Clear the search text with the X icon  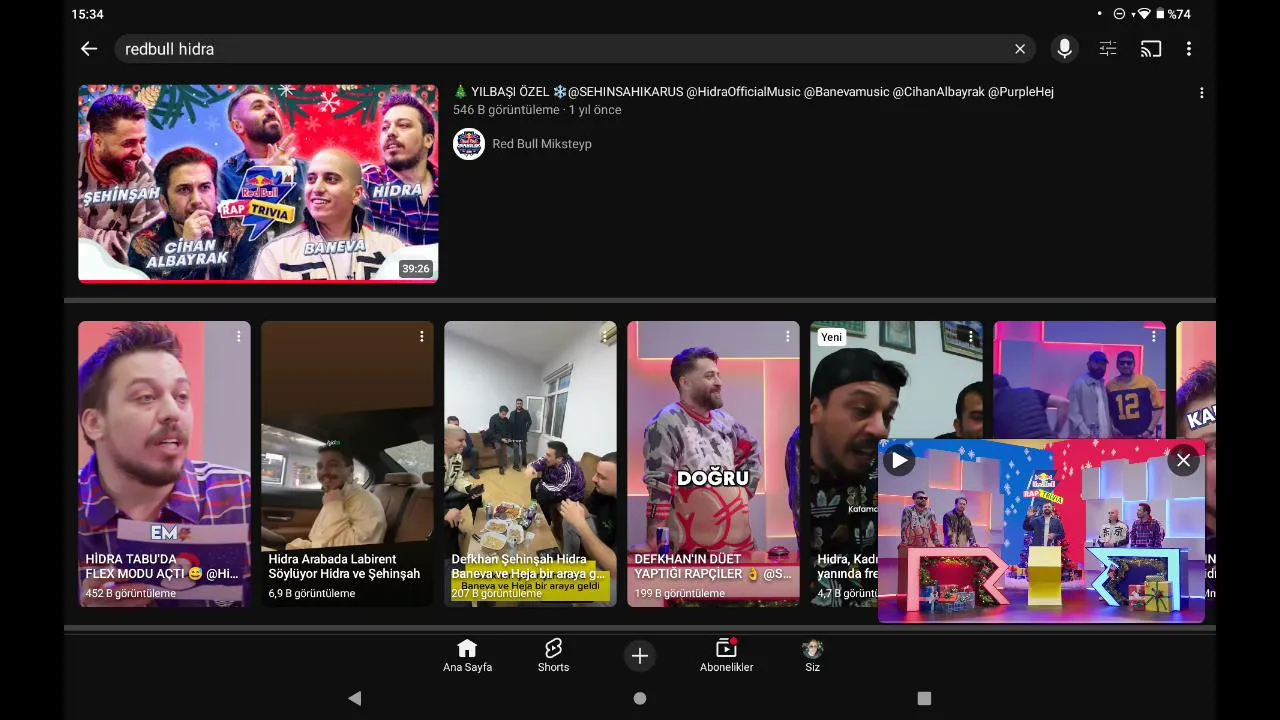1020,49
